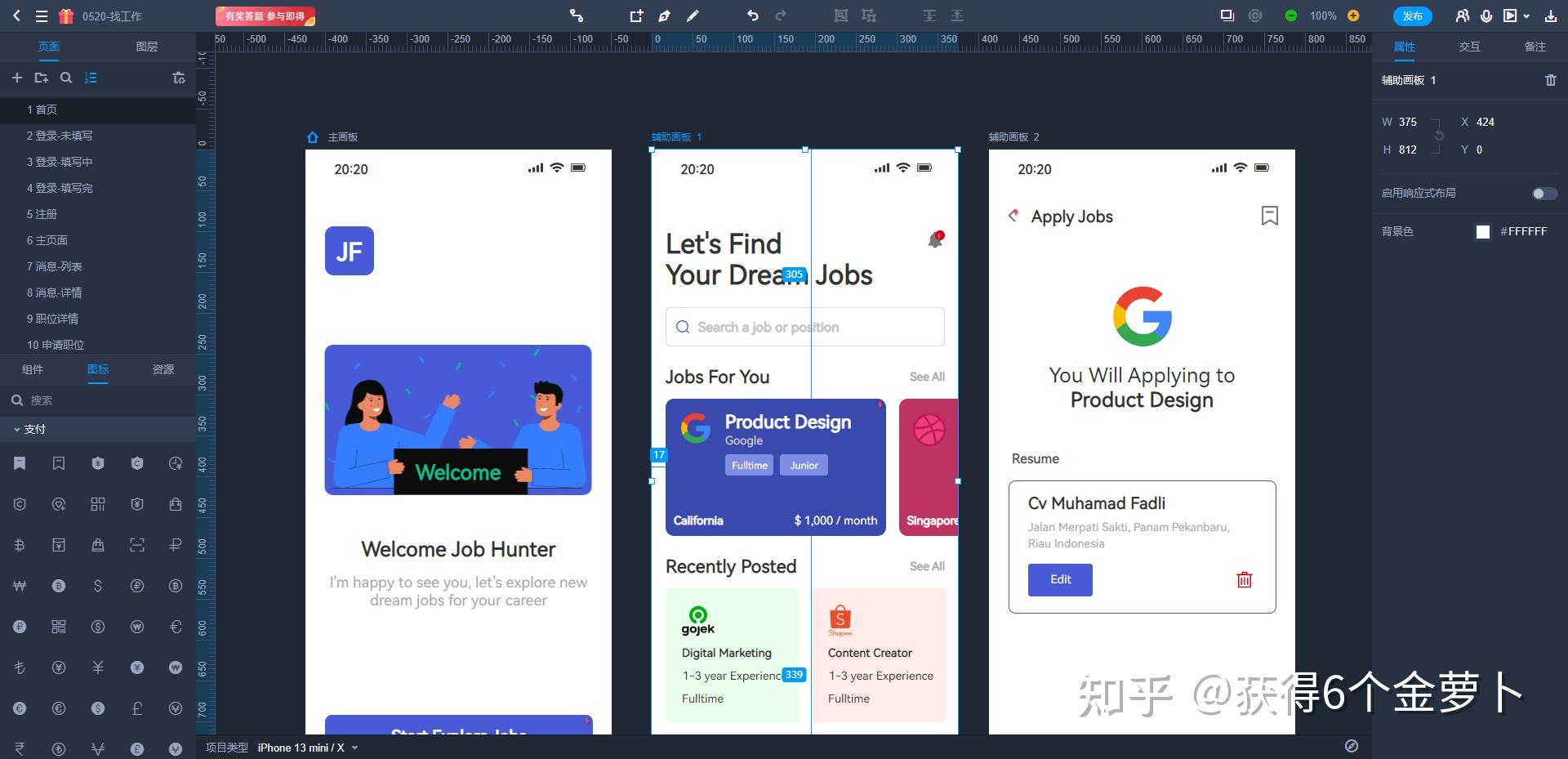Zoom in with yellow plus button
Viewport: 1568px width, 759px height.
coord(1353,16)
